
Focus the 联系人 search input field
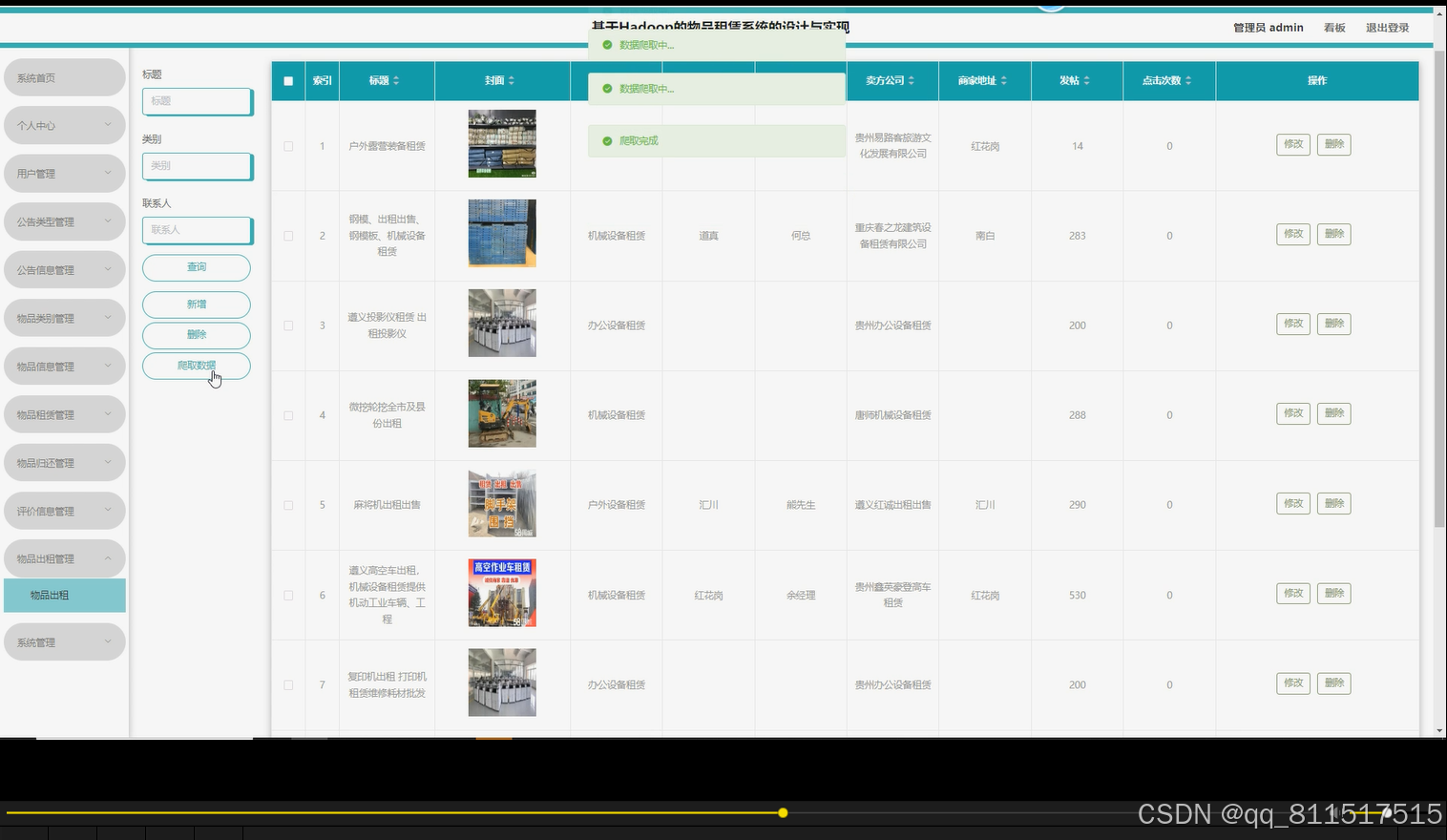point(198,230)
